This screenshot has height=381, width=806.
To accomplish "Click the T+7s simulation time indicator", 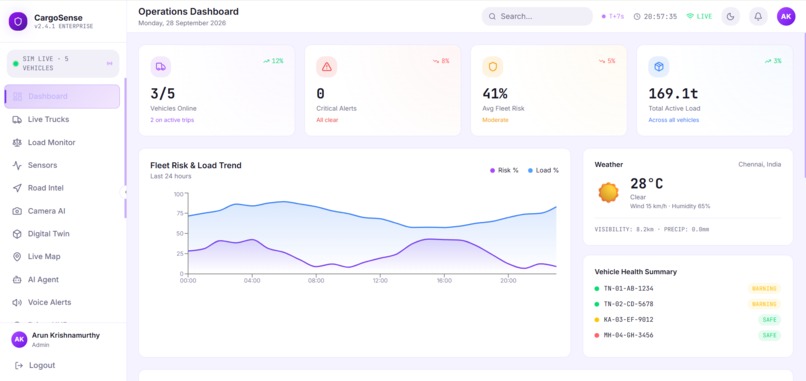I will click(x=613, y=16).
